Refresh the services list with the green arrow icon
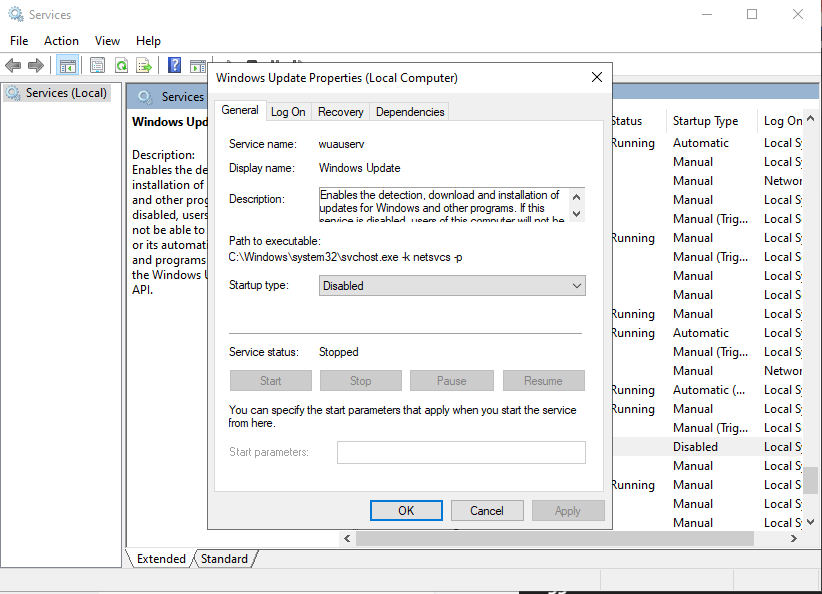Viewport: 822px width, 594px height. coord(122,66)
